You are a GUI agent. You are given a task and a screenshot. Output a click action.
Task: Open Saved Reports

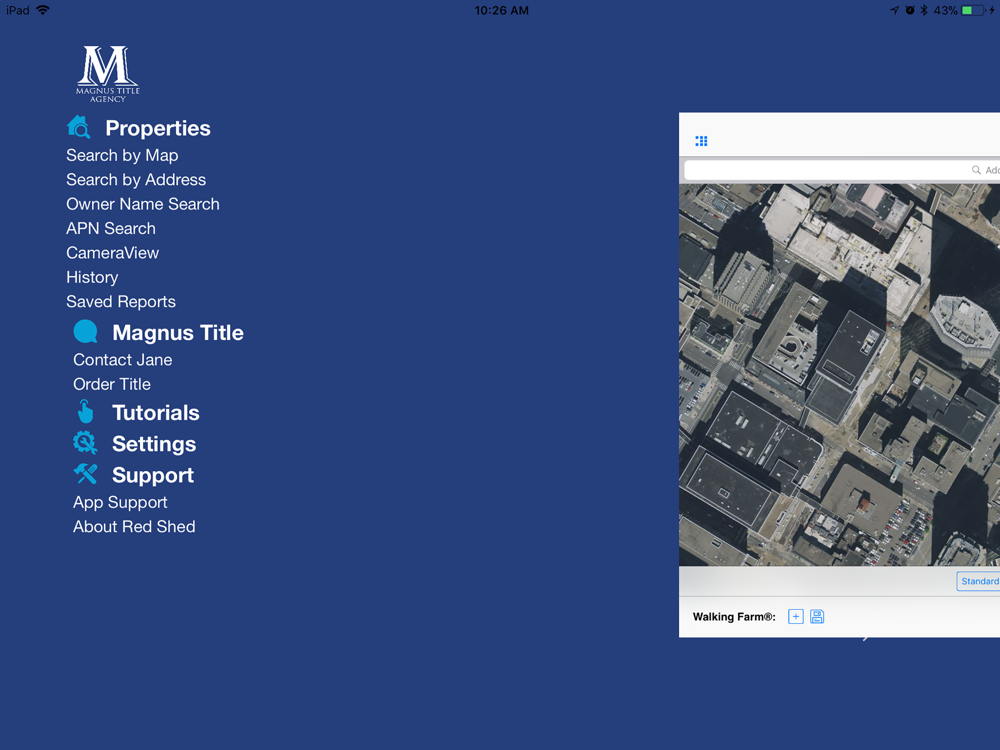(x=121, y=301)
